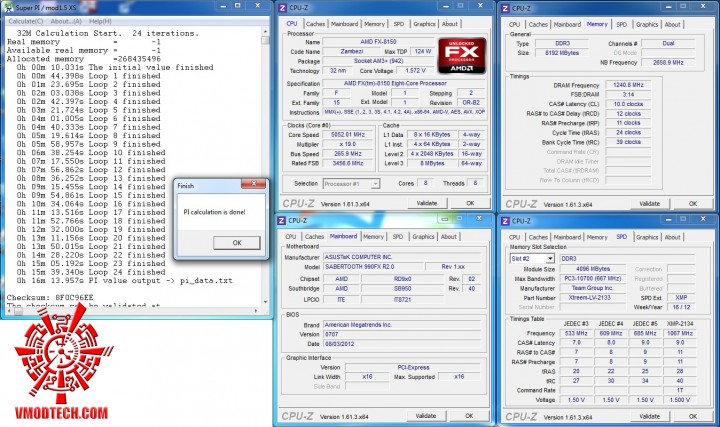Click the memory Size value '8192 MBytes'

(562, 53)
